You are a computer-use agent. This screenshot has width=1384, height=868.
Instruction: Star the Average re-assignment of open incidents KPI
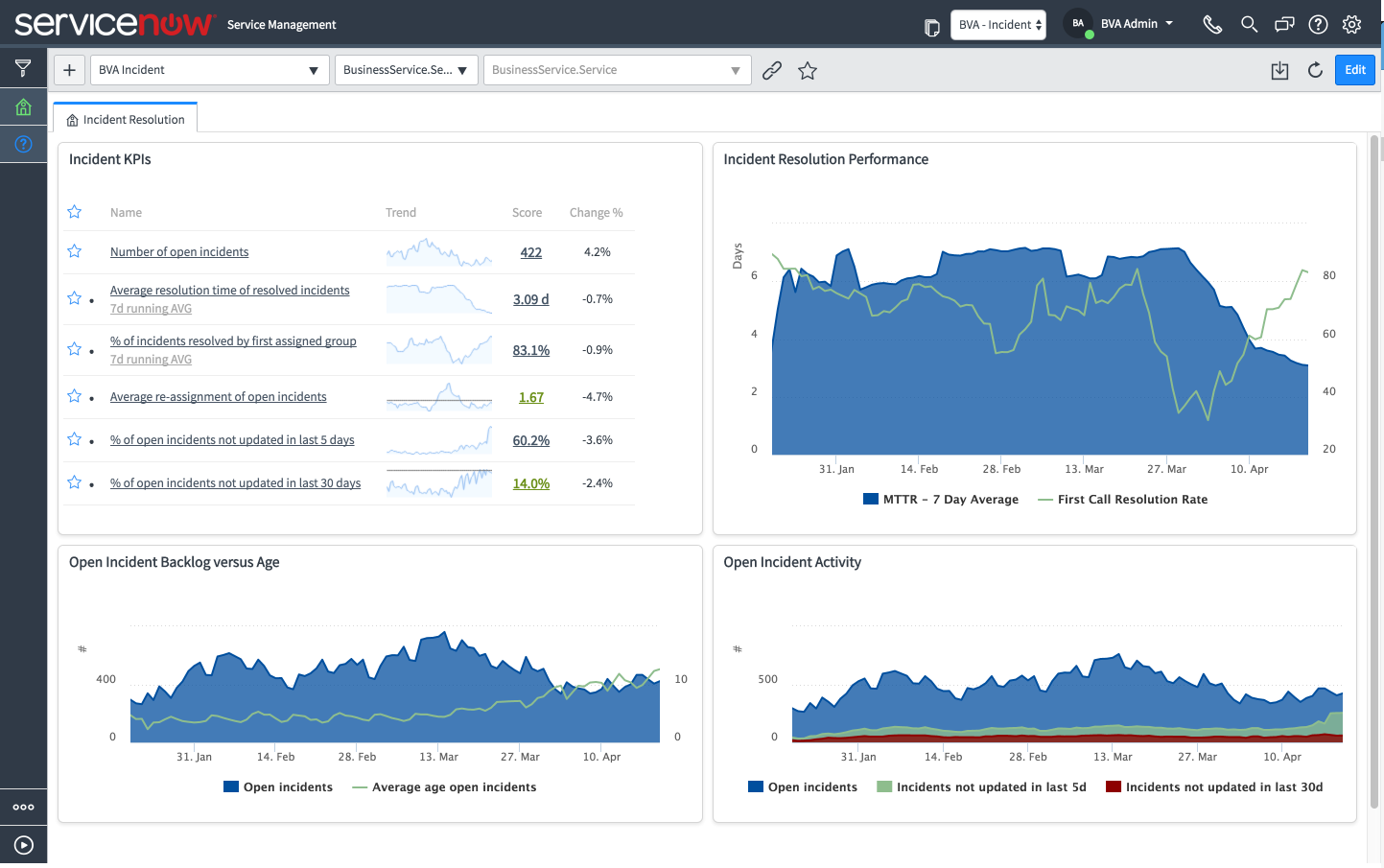pyautogui.click(x=74, y=396)
